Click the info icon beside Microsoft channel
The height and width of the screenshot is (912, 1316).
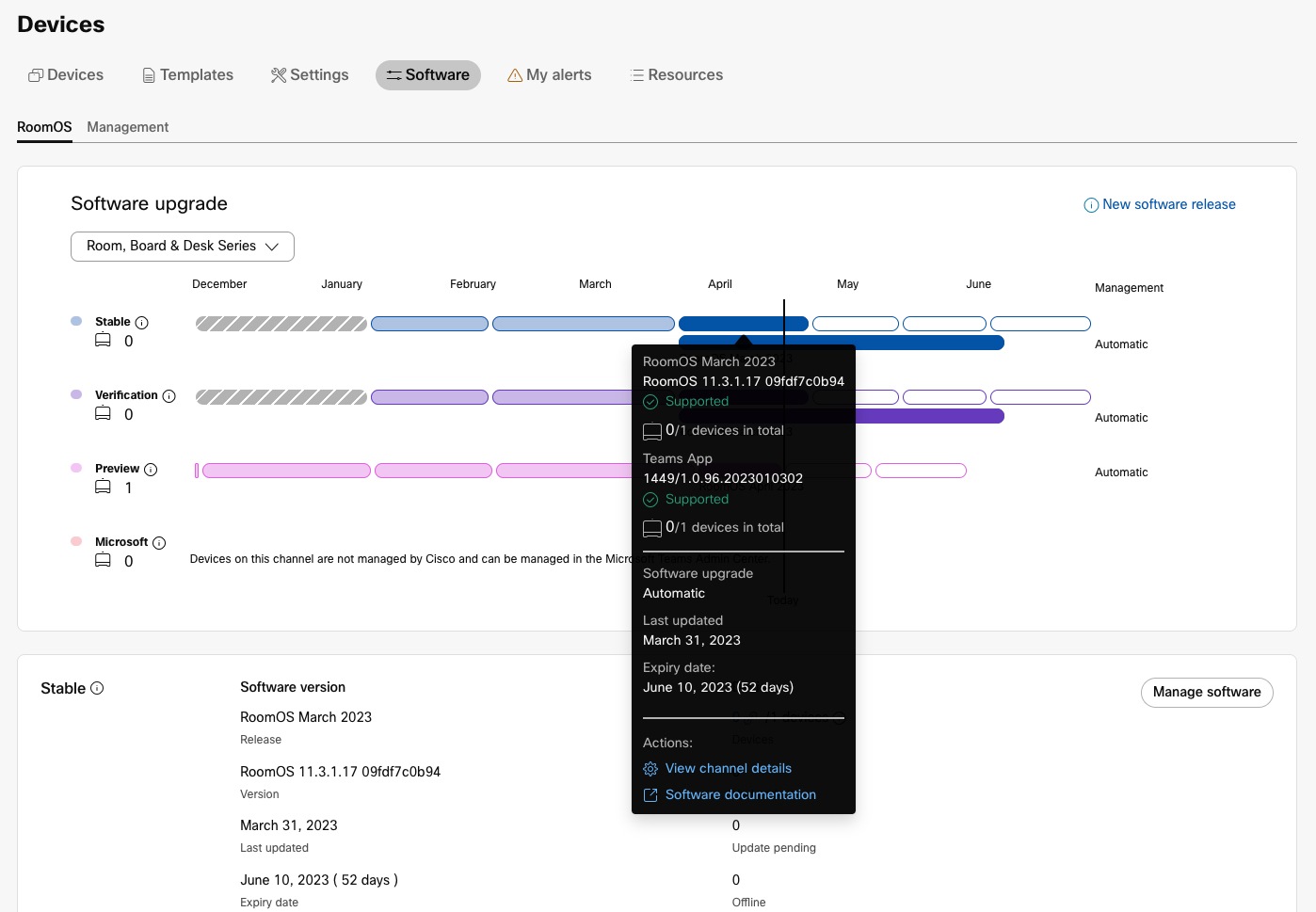point(159,543)
